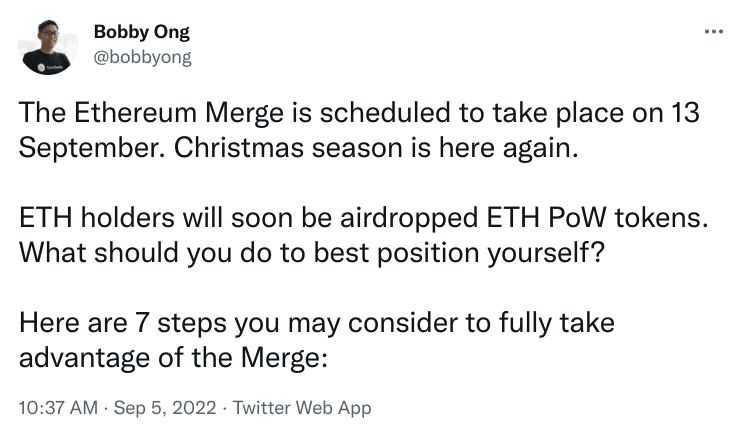This screenshot has width=737, height=428.
Task: Click the CoinGecko logo on avatar shirt
Action: tap(45, 64)
